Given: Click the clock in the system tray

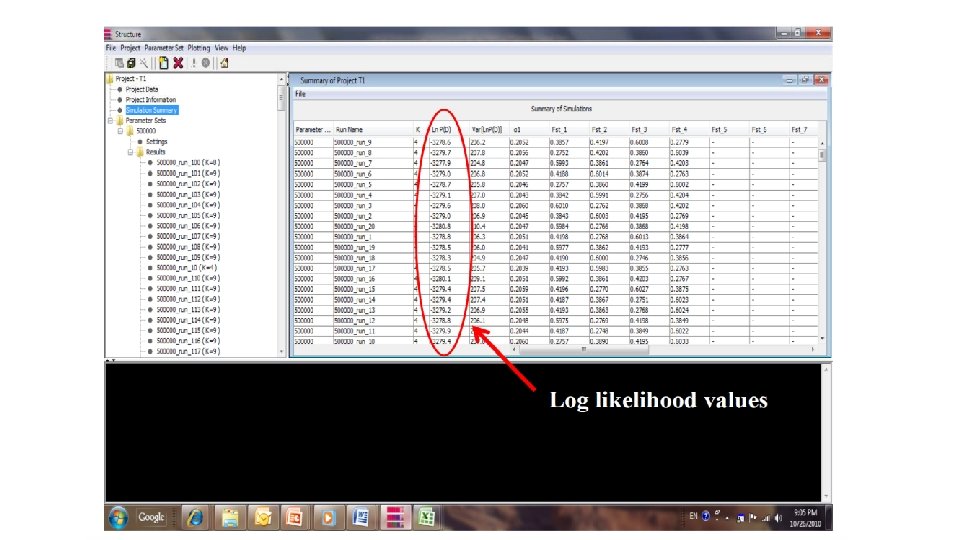Looking at the screenshot, I should click(x=805, y=518).
